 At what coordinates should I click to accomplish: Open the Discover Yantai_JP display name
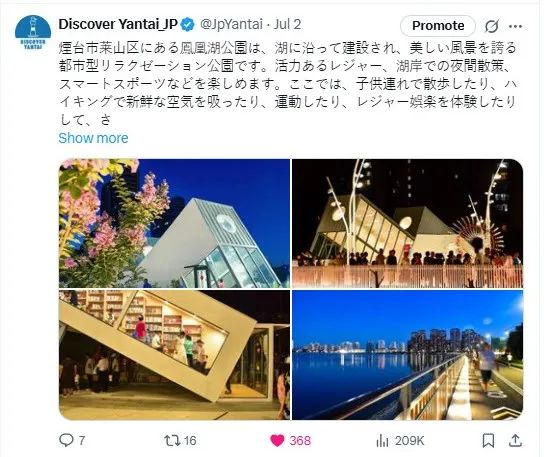[x=118, y=24]
